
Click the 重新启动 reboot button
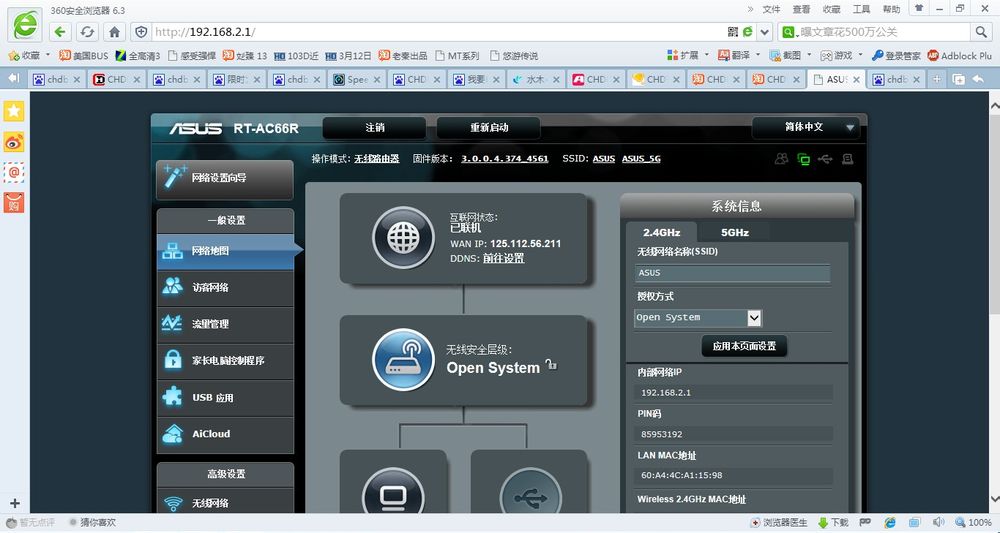tap(489, 128)
